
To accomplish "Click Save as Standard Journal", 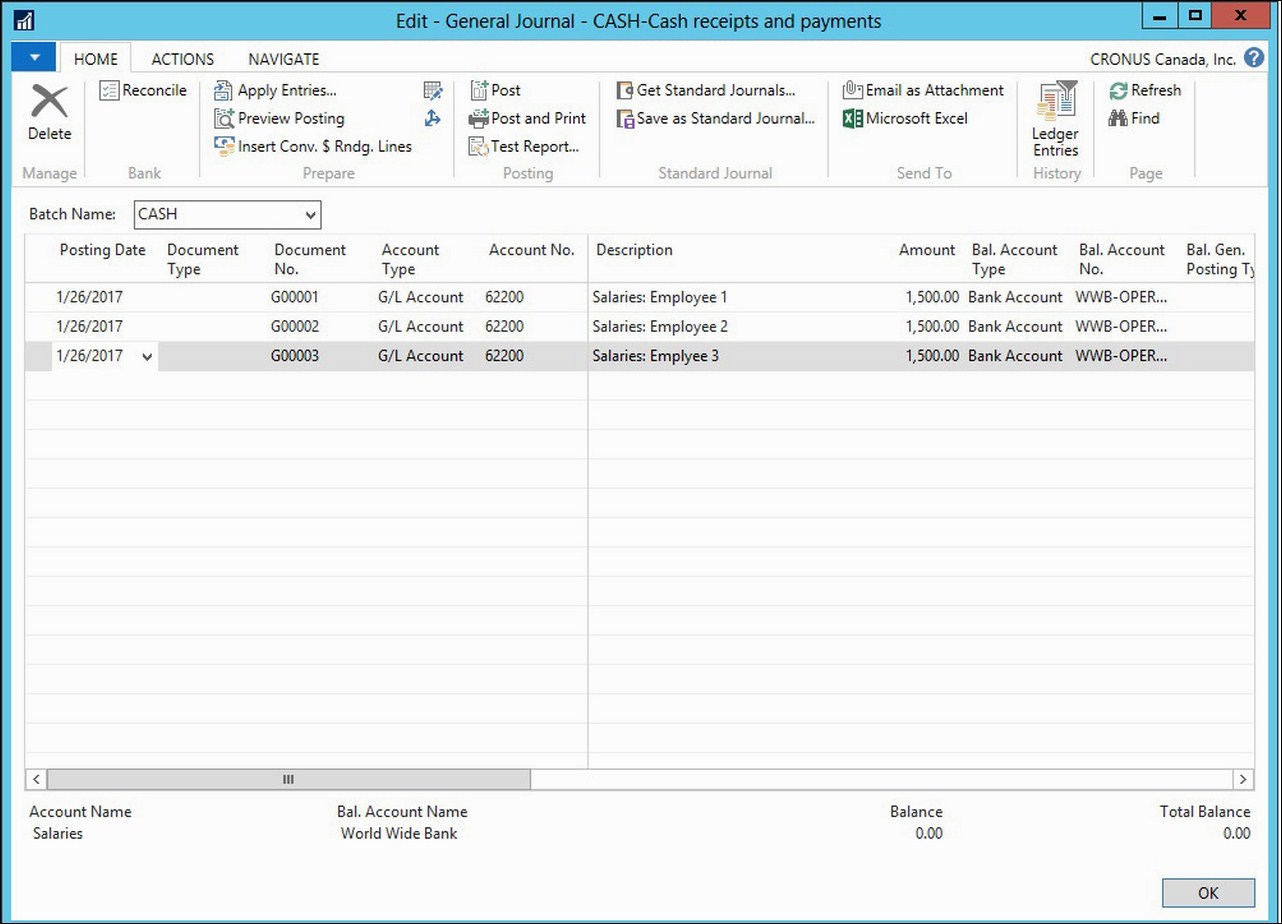I will (716, 118).
